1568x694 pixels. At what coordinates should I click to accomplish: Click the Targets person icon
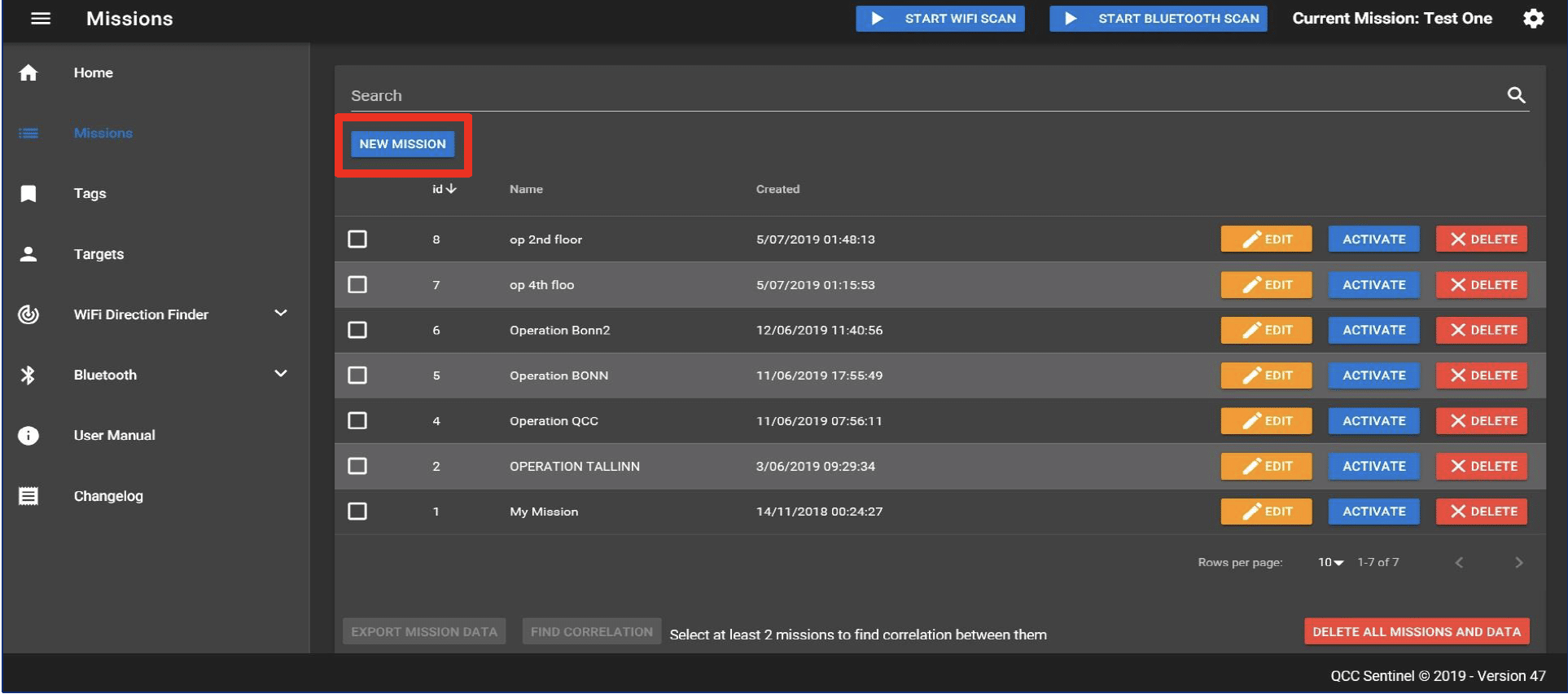[28, 254]
